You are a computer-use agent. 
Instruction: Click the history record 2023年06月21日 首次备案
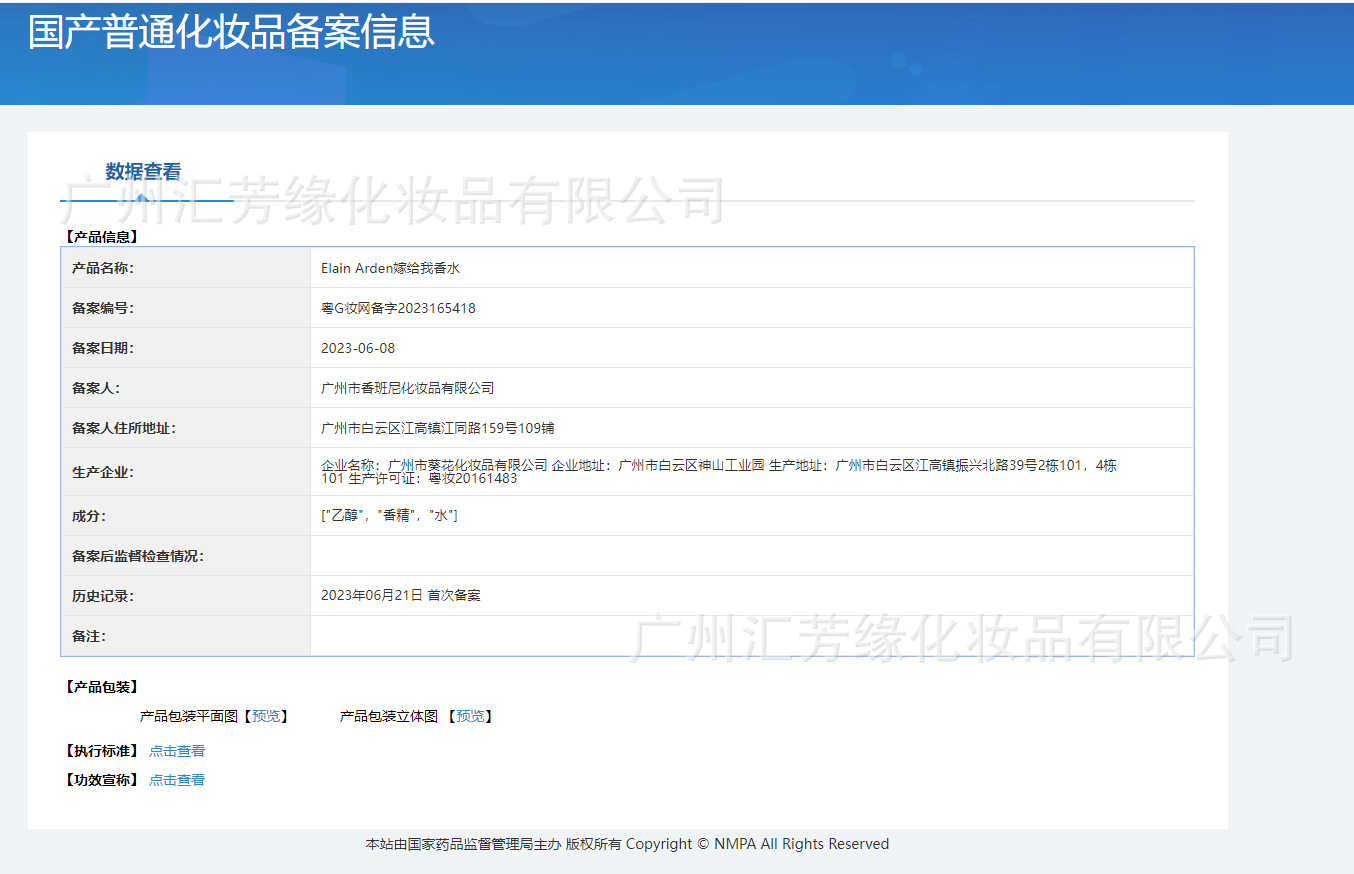[x=400, y=595]
